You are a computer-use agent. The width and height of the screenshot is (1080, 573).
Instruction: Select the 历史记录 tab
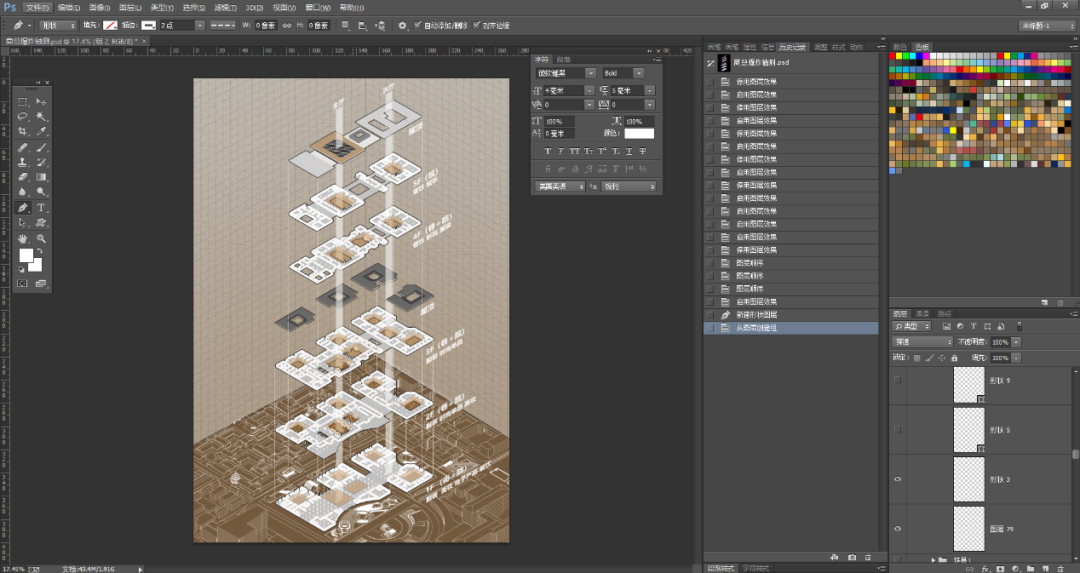[x=792, y=48]
